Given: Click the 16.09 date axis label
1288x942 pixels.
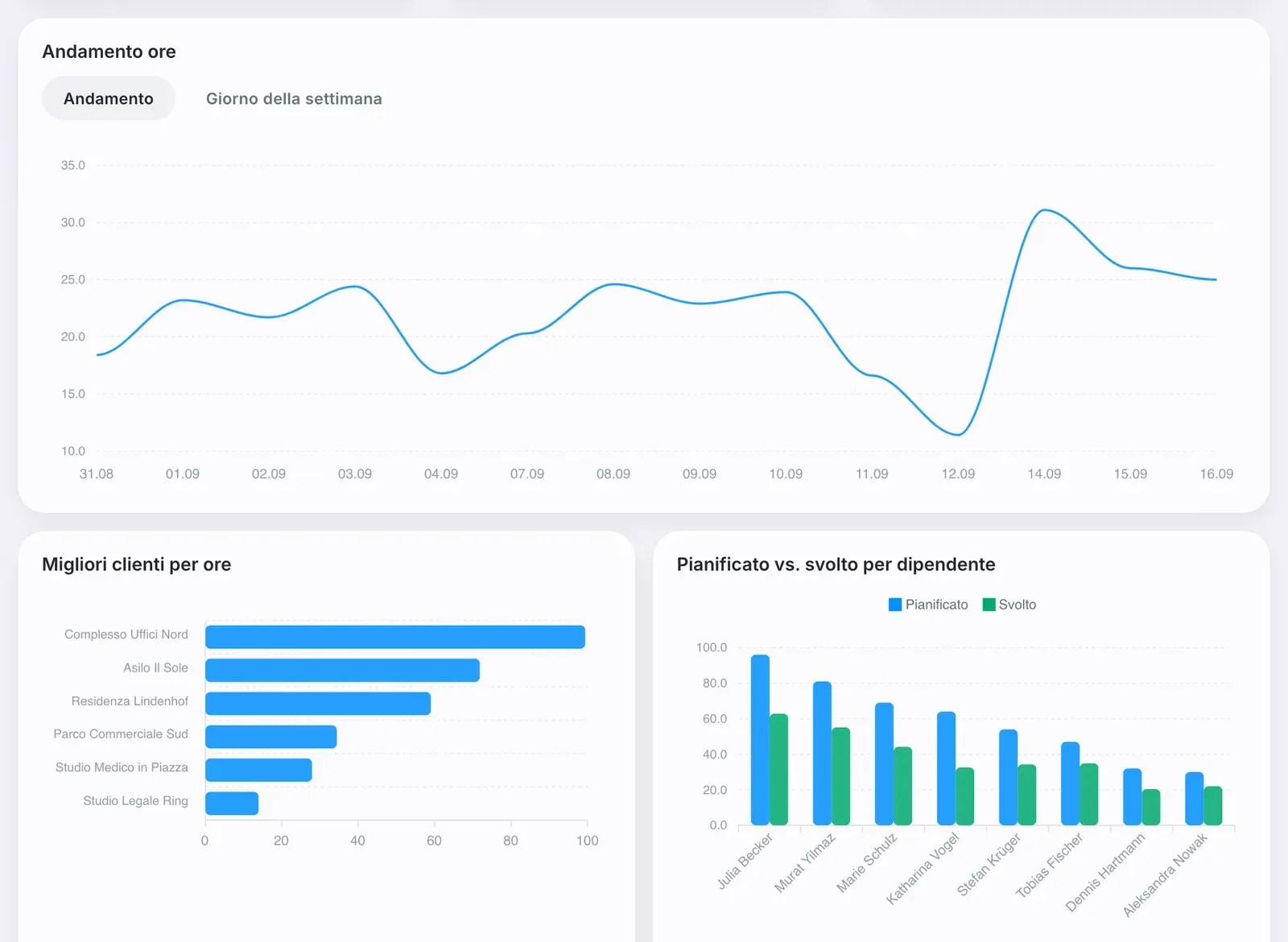Looking at the screenshot, I should pos(1216,474).
